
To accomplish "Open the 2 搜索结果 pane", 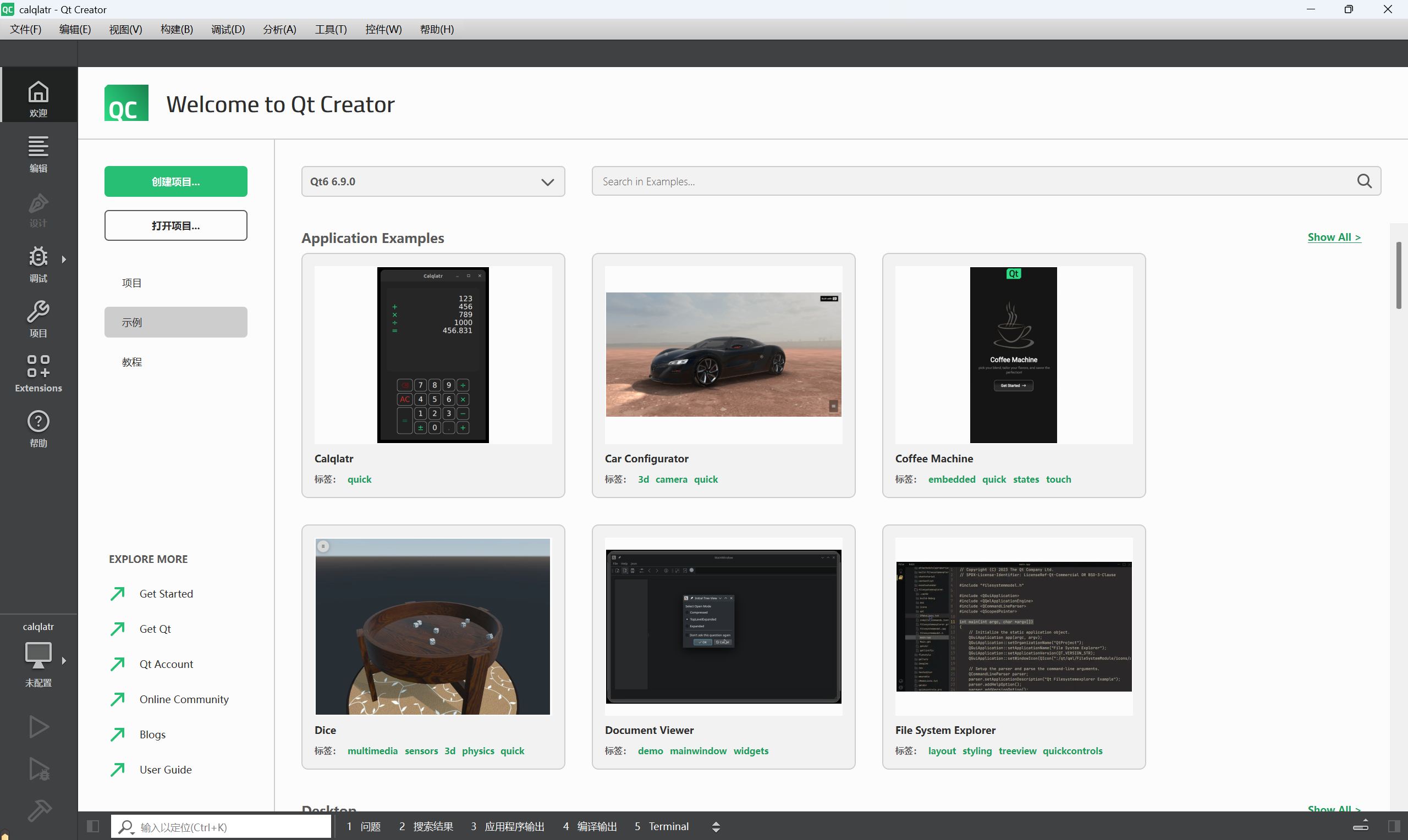I will [426, 826].
